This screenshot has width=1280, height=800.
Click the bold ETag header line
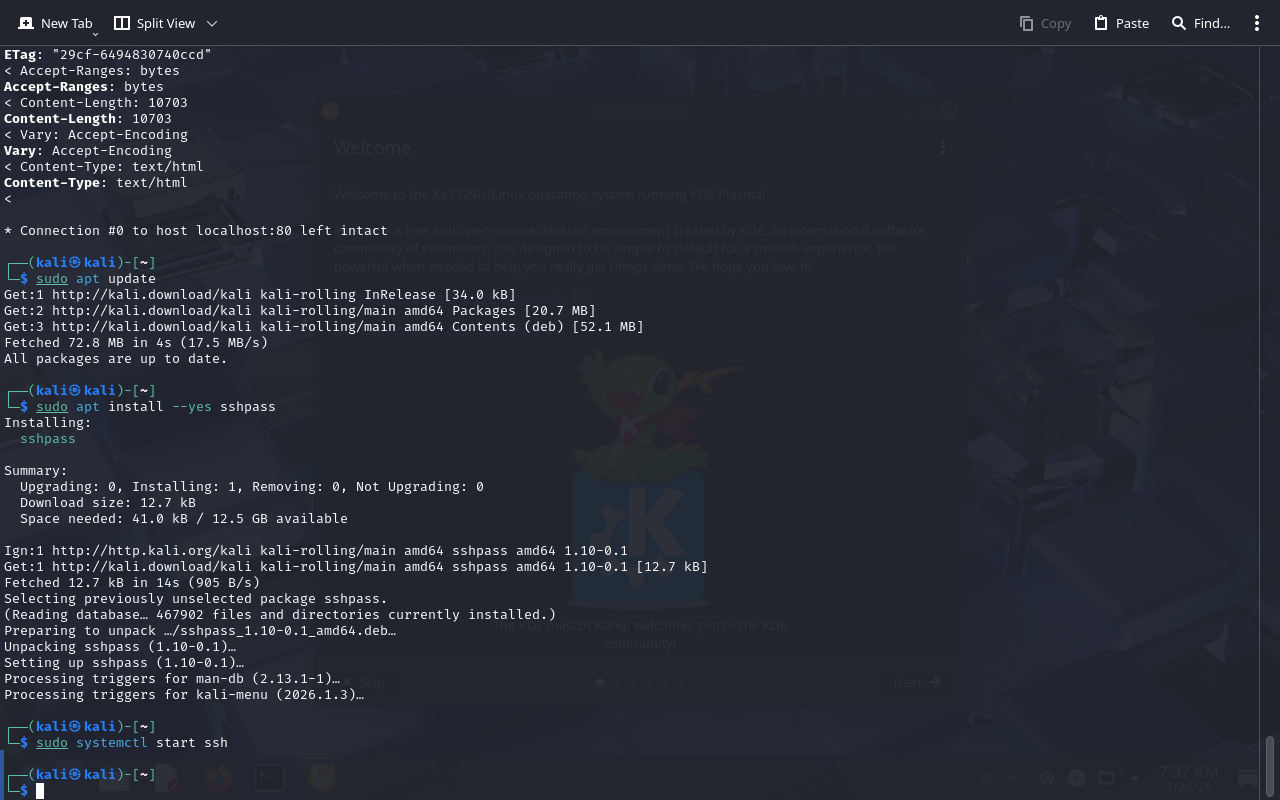pyautogui.click(x=108, y=55)
